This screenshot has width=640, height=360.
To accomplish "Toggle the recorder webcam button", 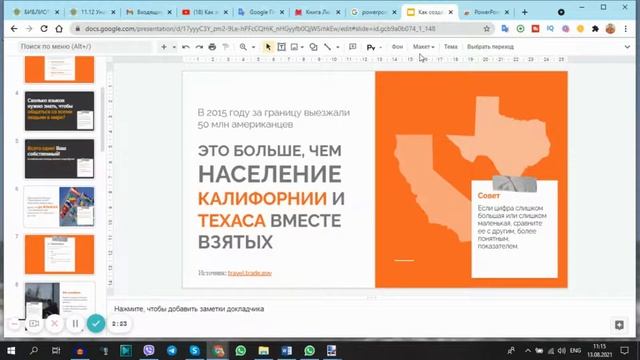I will click(x=34, y=324).
